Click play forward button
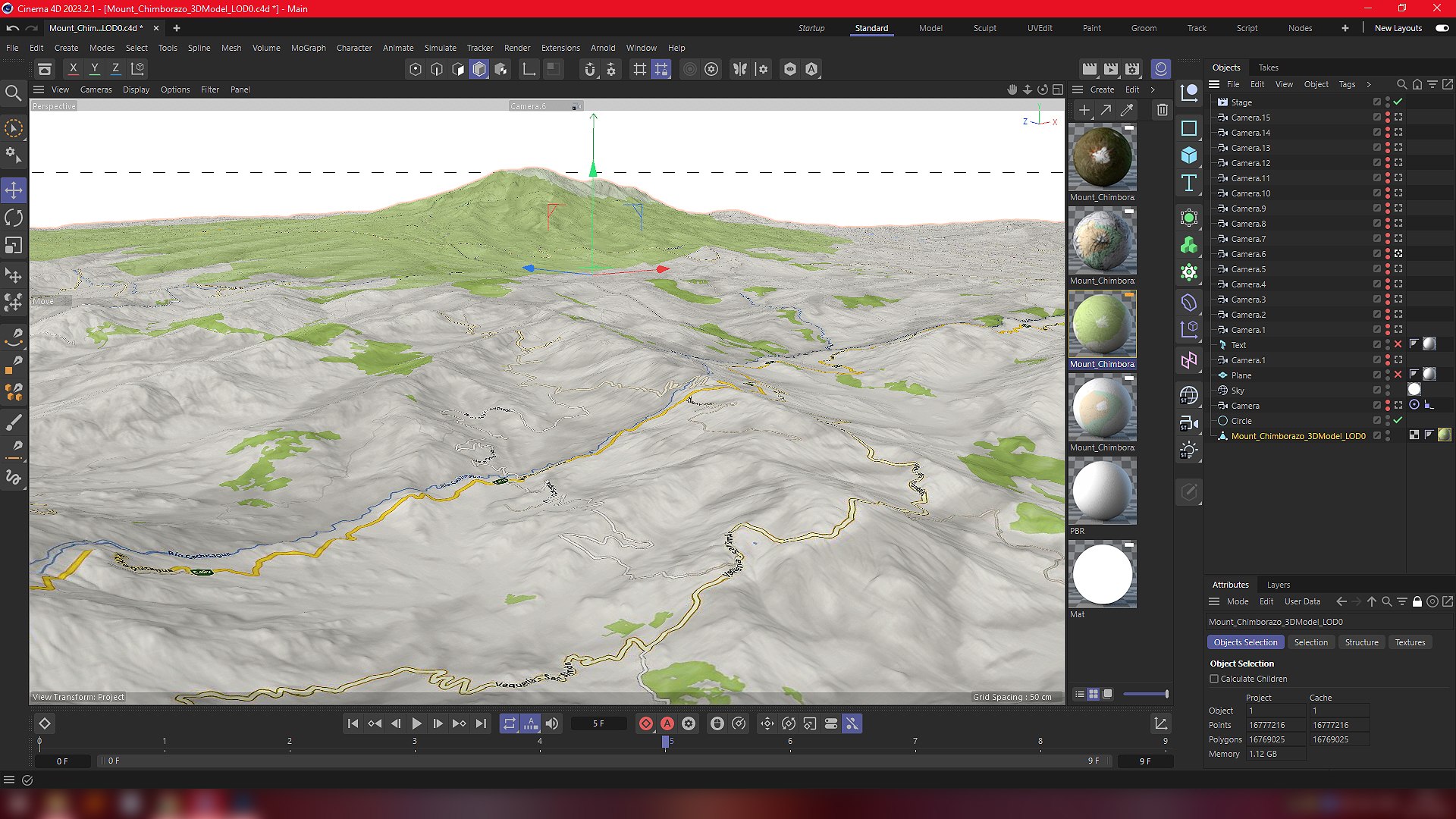This screenshot has height=819, width=1456. click(x=416, y=724)
